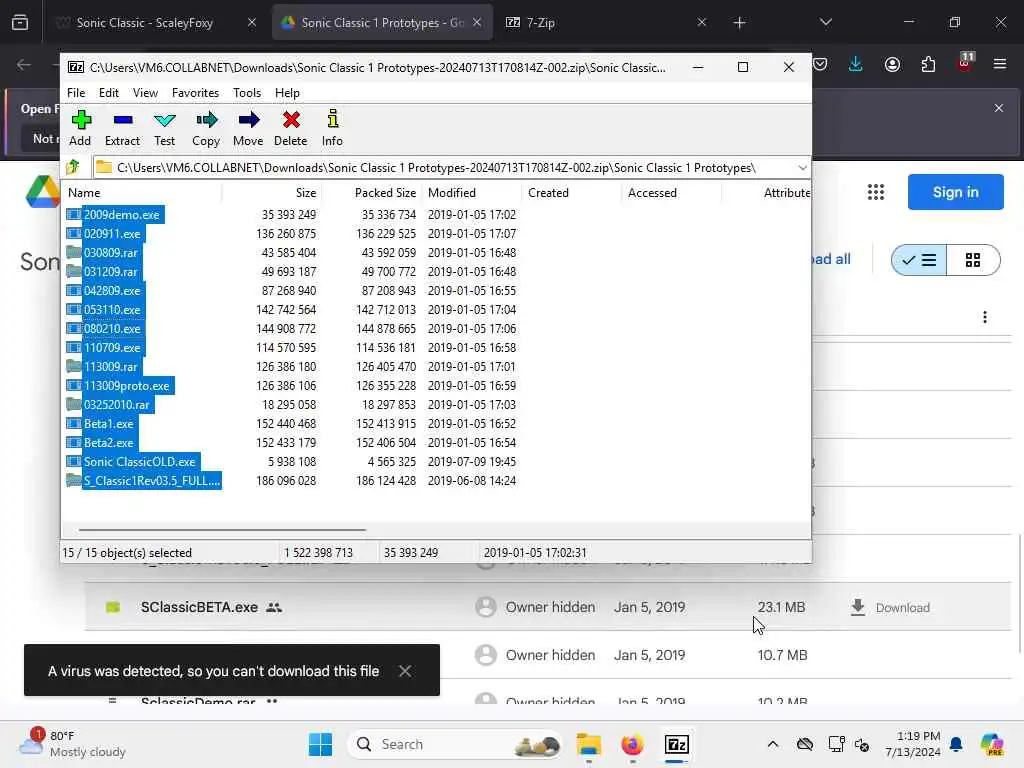Open the Tools menu in 7-Zip
This screenshot has width=1024, height=768.
(247, 93)
